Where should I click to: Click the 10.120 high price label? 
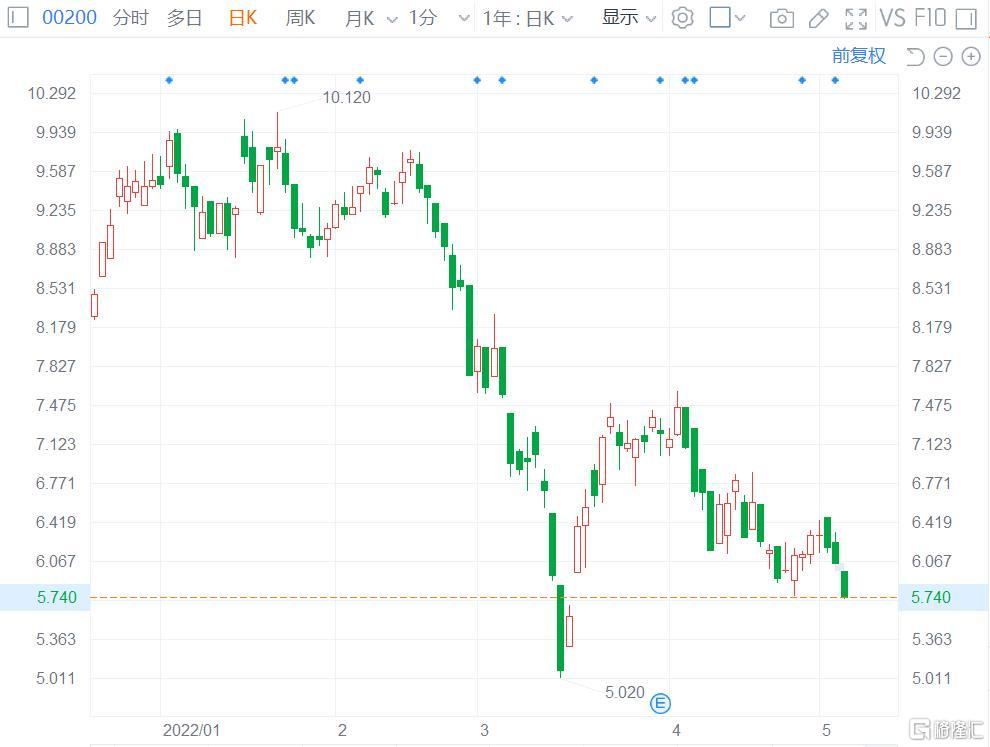coord(346,97)
